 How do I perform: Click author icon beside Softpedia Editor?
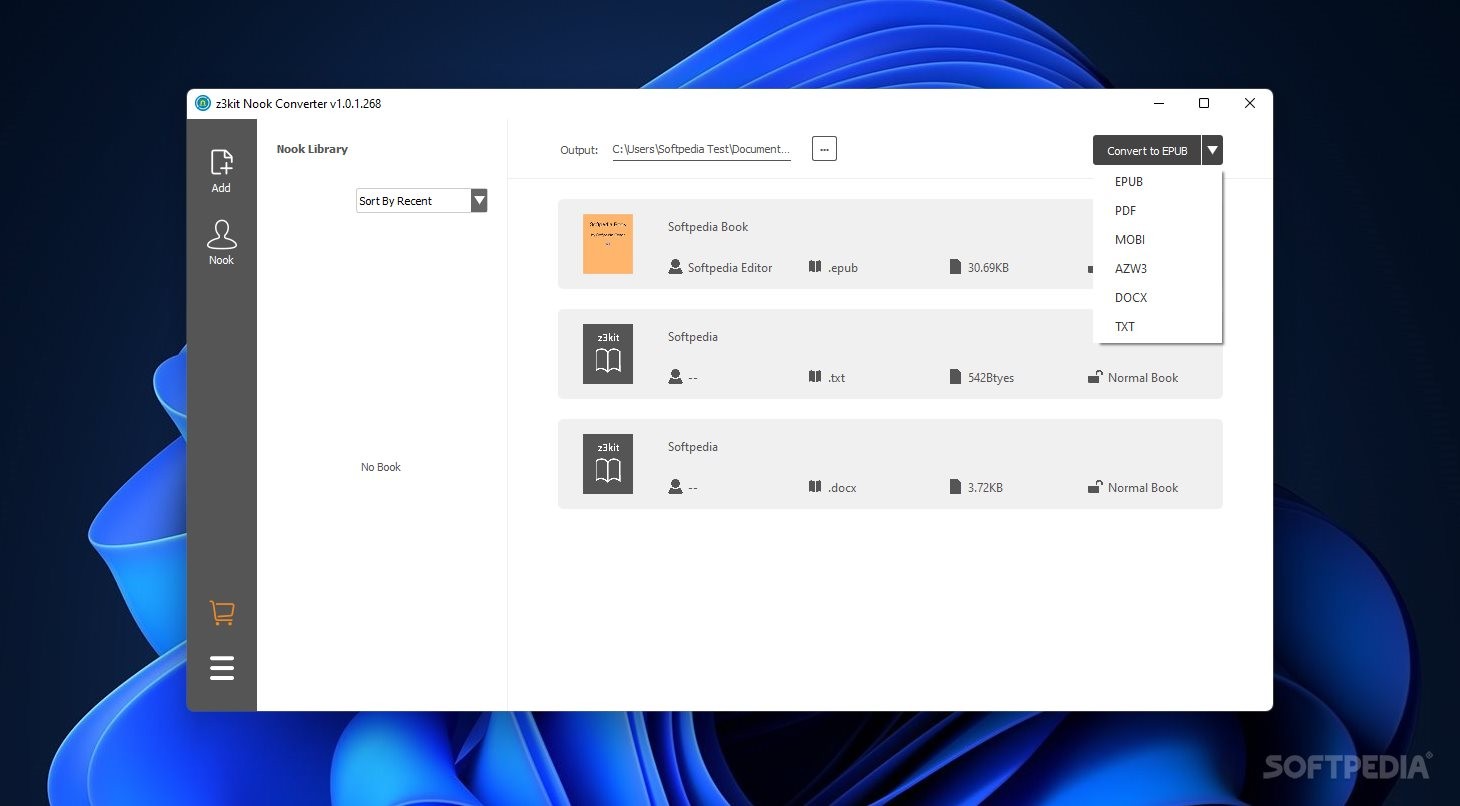(675, 267)
